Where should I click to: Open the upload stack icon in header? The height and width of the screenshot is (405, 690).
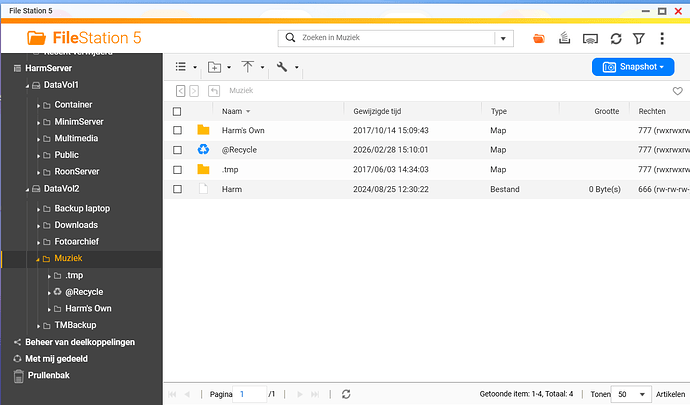coord(564,38)
